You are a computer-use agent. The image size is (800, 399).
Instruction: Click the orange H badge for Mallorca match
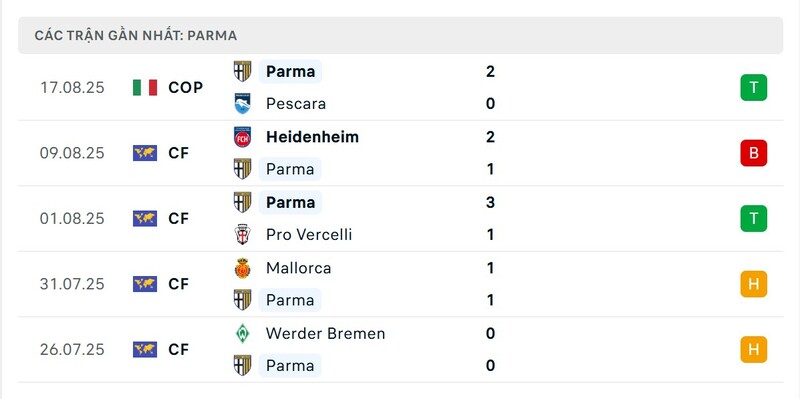[x=754, y=284]
